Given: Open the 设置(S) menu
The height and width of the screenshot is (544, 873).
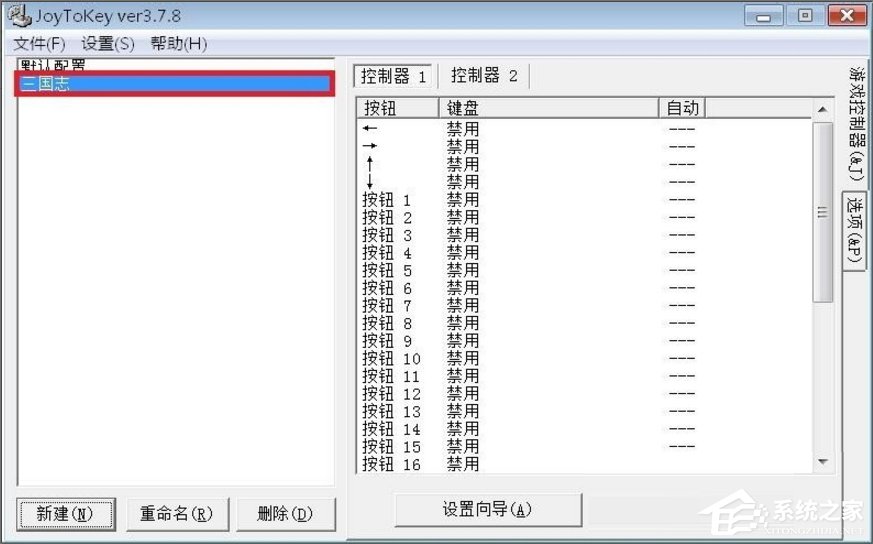Looking at the screenshot, I should tap(107, 43).
